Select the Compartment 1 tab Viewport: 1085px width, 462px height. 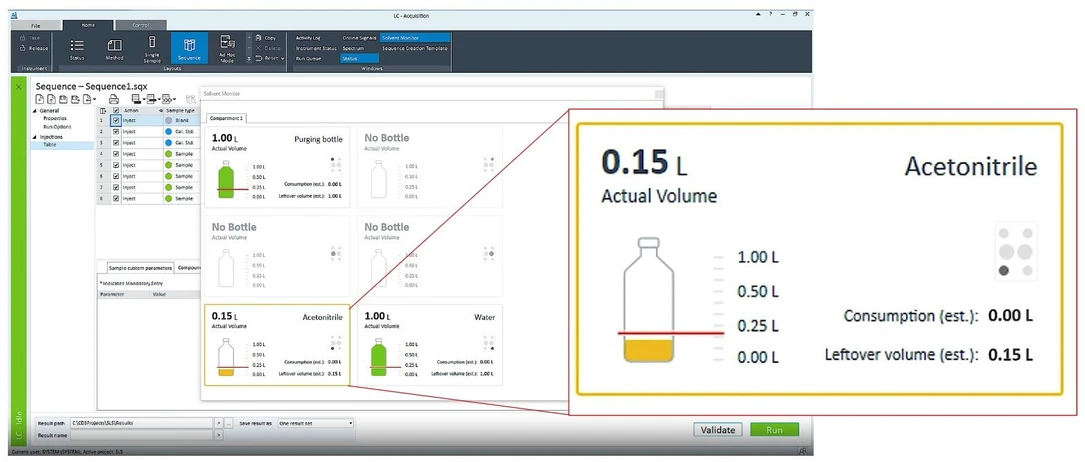[226, 118]
